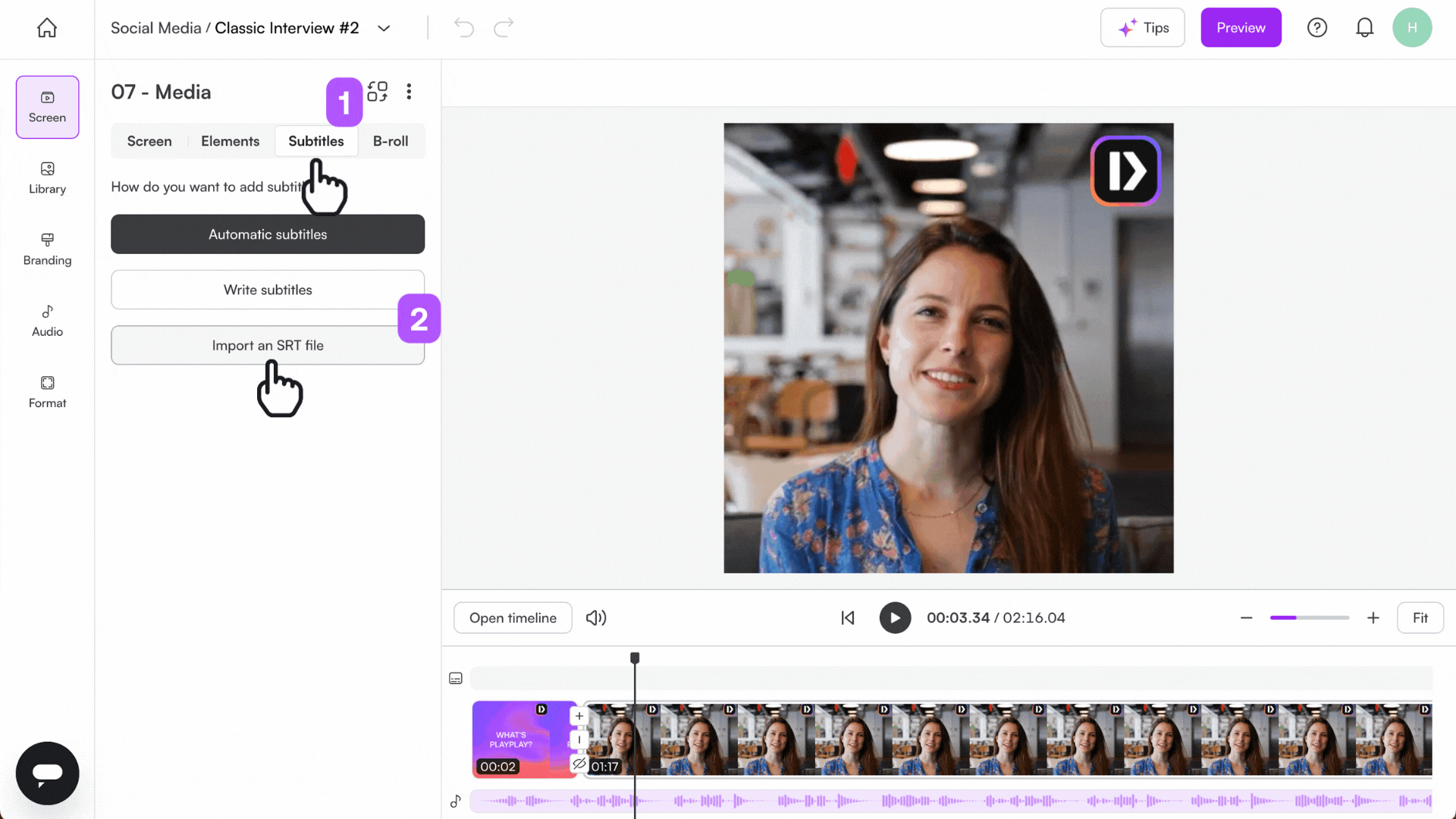
Task: Open the Library panel from the sidebar
Action: [46, 178]
